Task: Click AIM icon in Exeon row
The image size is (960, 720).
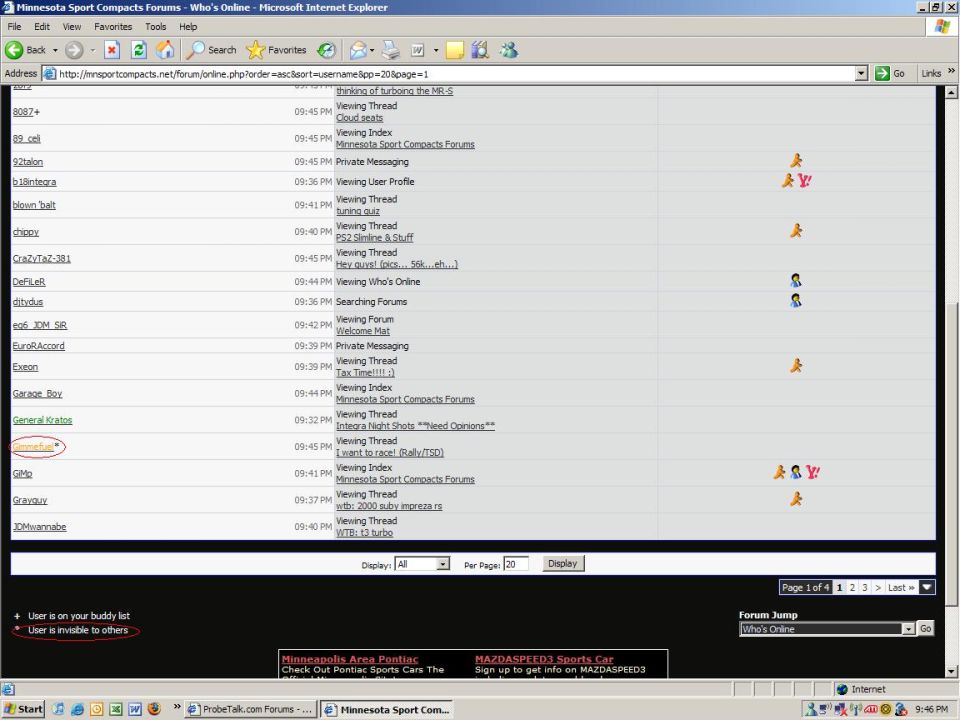Action: point(796,366)
